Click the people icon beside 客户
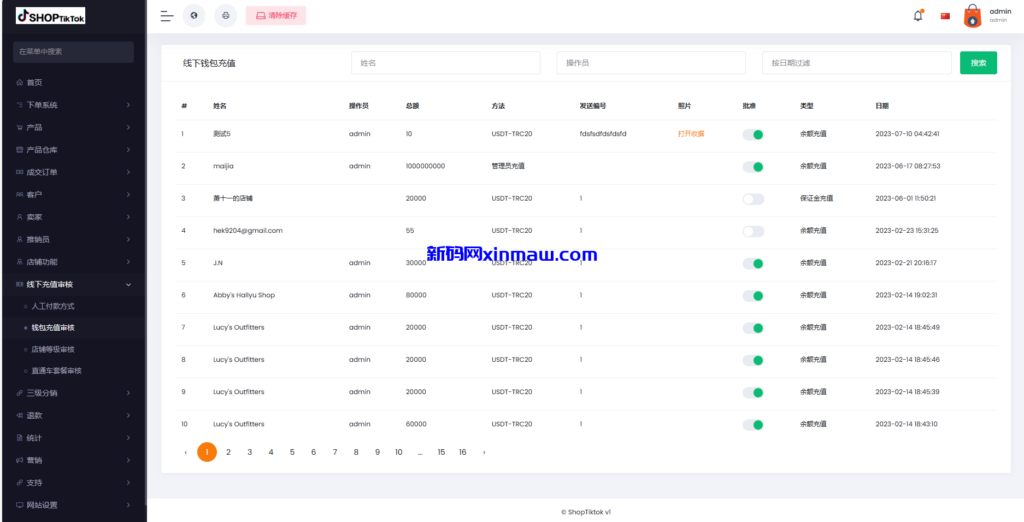 tap(20, 195)
